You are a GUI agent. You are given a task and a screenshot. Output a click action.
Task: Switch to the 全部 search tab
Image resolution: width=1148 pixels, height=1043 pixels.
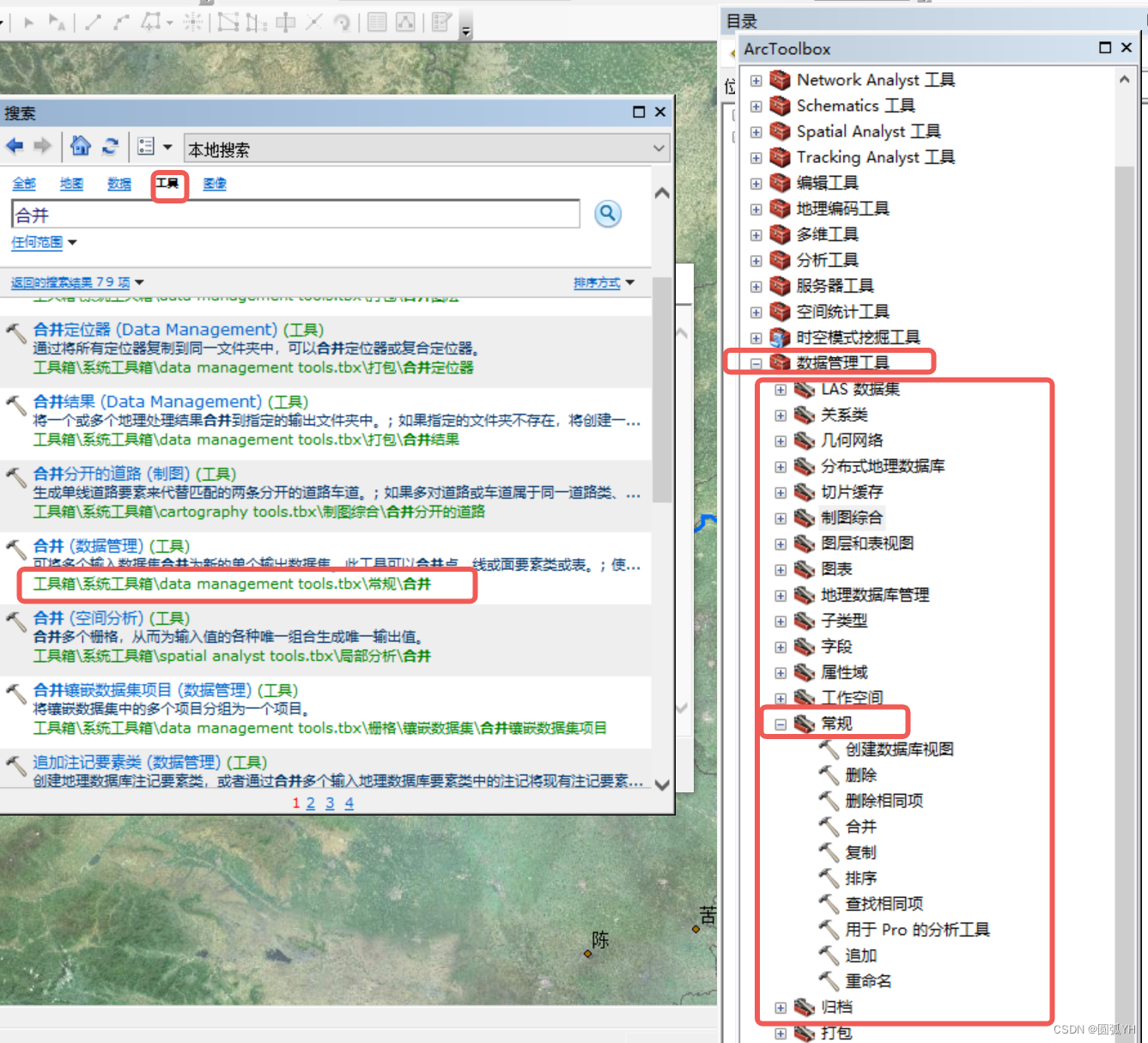[x=24, y=184]
